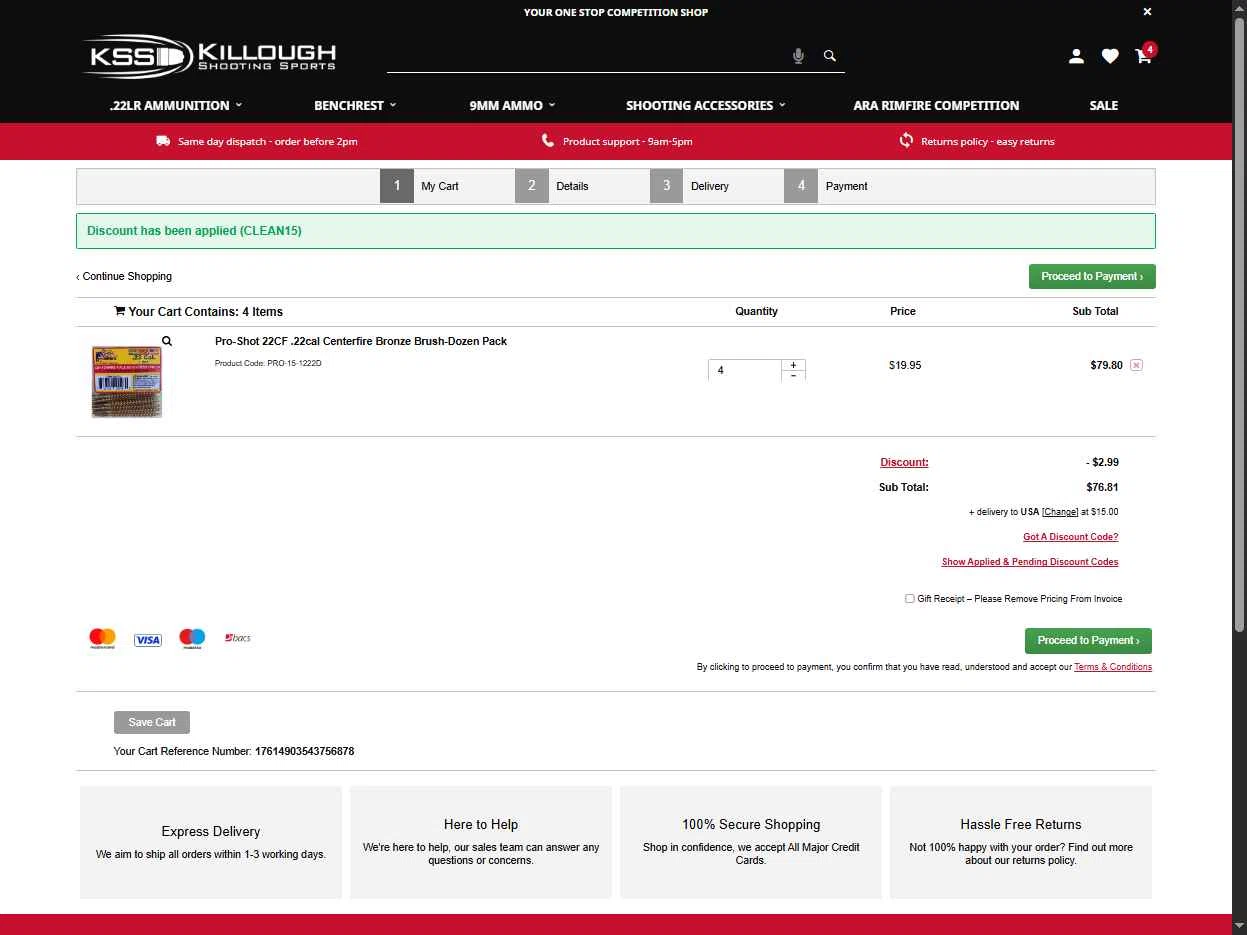
Task: Click the Hassle Free Returns card
Action: pyautogui.click(x=1021, y=842)
